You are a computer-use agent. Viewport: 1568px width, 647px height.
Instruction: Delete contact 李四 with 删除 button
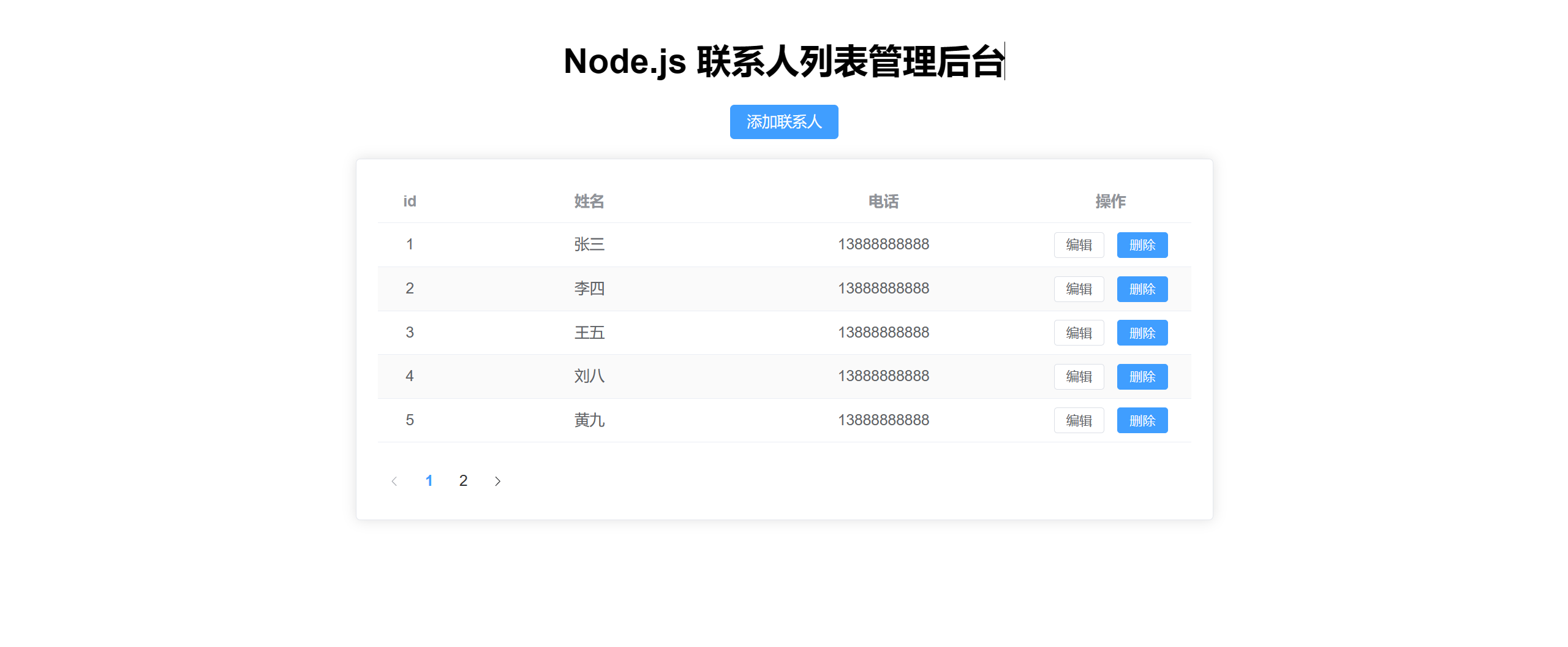pyautogui.click(x=1142, y=289)
